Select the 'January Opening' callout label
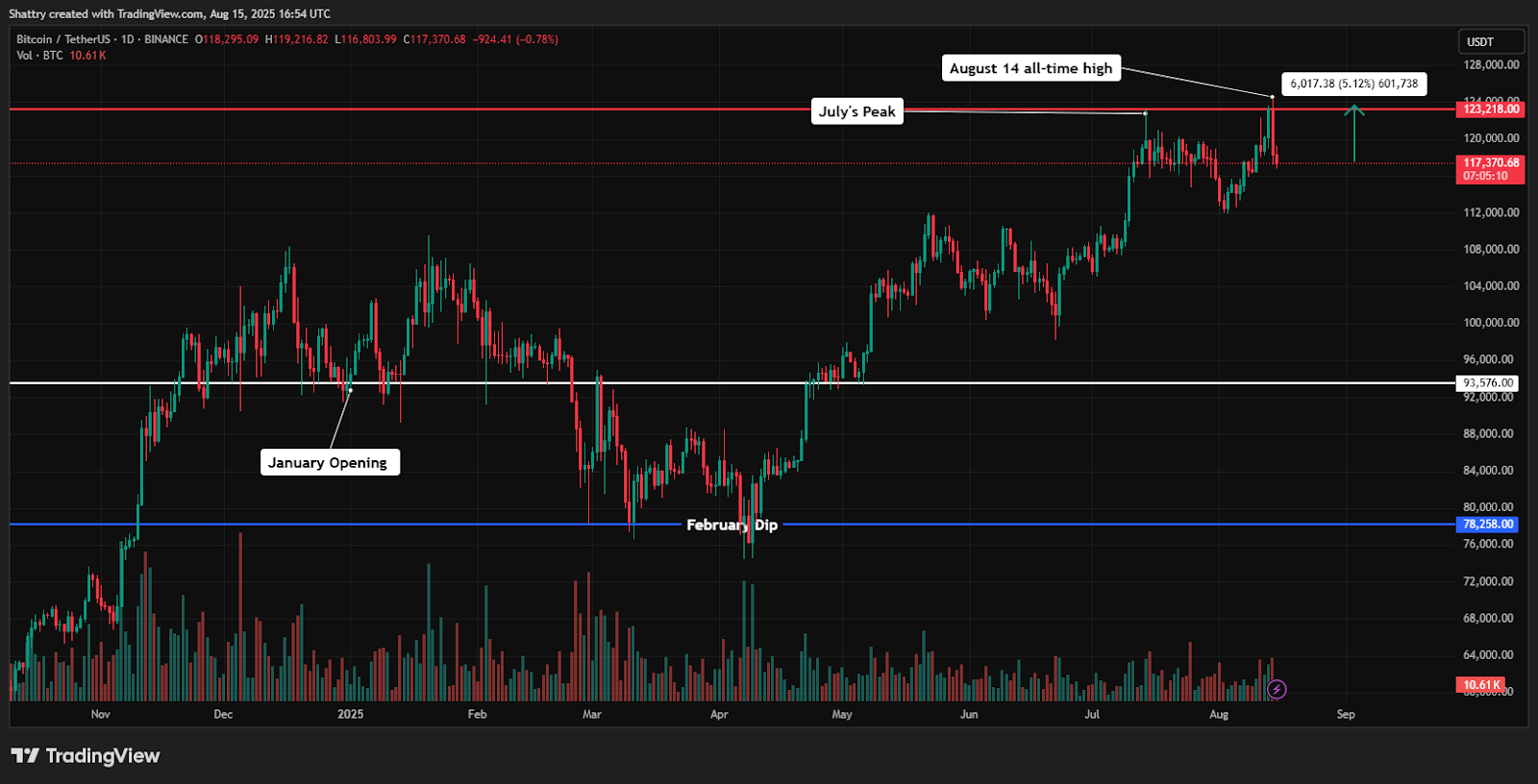 click(329, 462)
